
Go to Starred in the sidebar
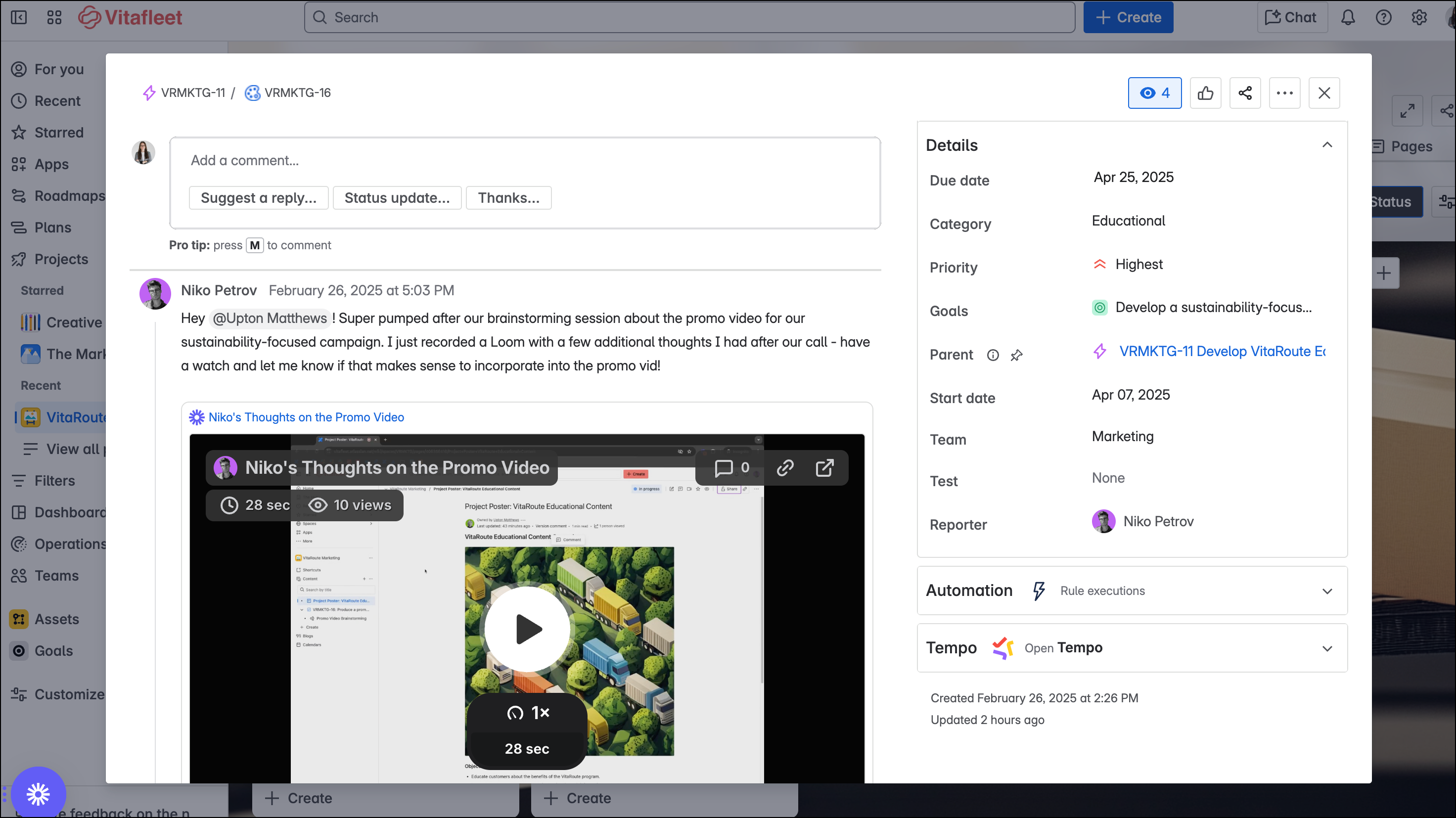pos(59,132)
